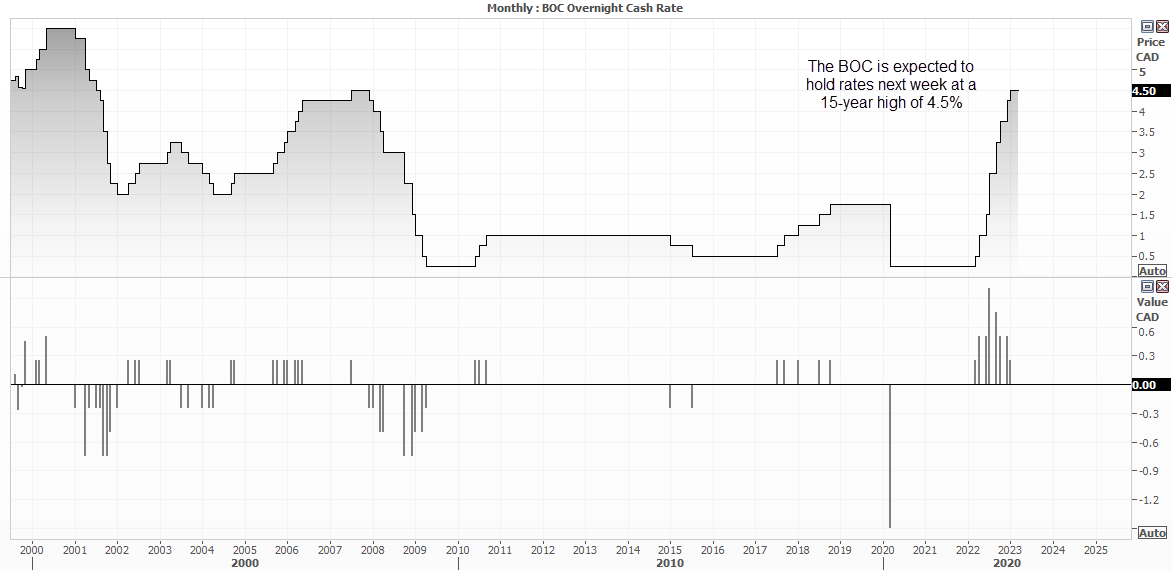Click the 2011 year label on the time axis
Viewport: 1172px width, 571px height.
500,551
